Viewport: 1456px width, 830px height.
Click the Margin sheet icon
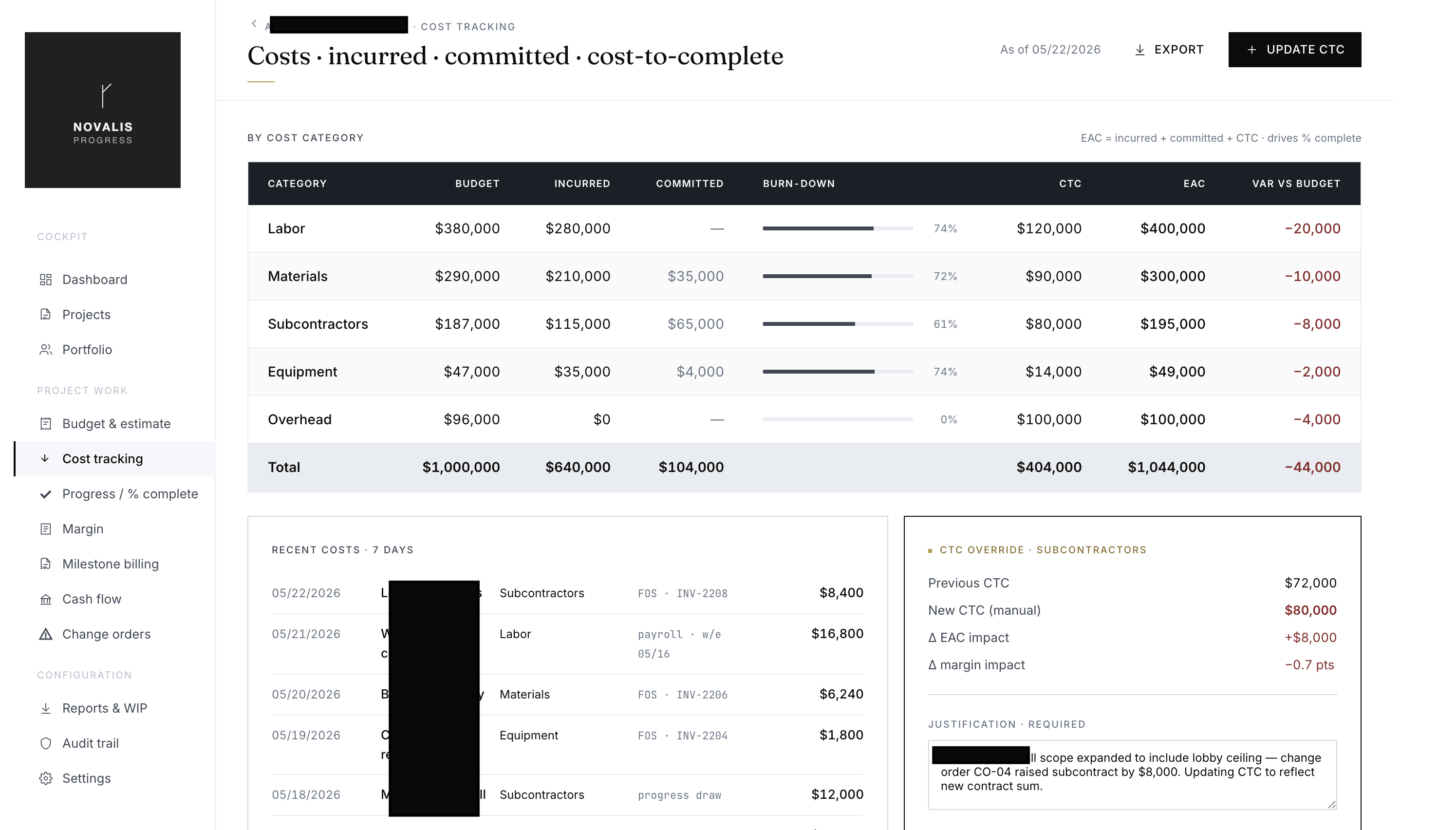point(46,528)
